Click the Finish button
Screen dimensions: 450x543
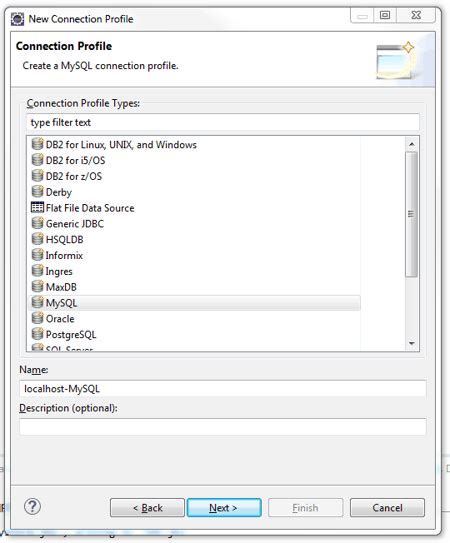coord(305,508)
